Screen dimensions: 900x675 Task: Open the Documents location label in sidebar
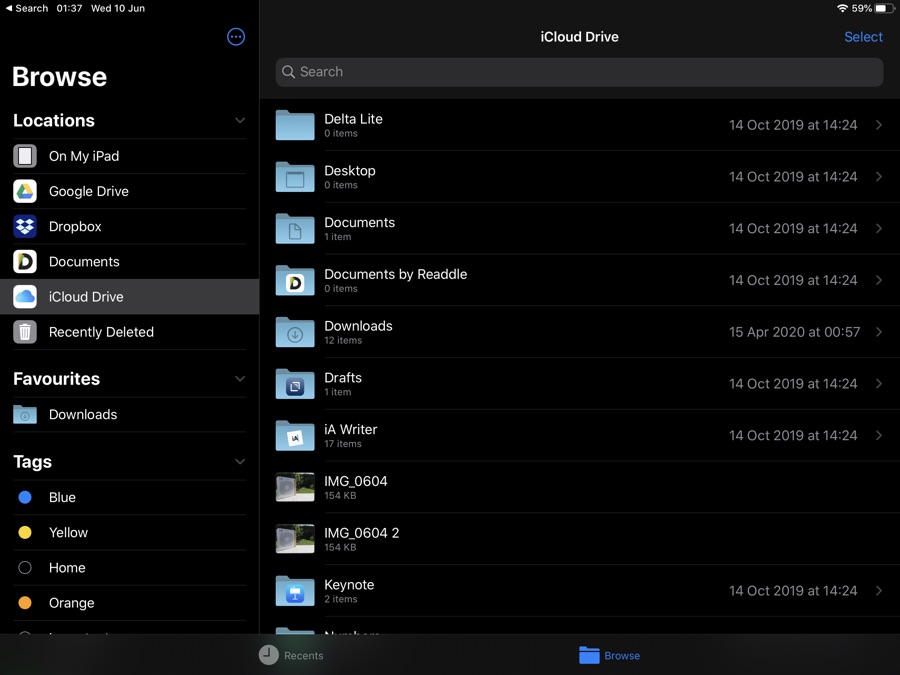[x=84, y=262]
